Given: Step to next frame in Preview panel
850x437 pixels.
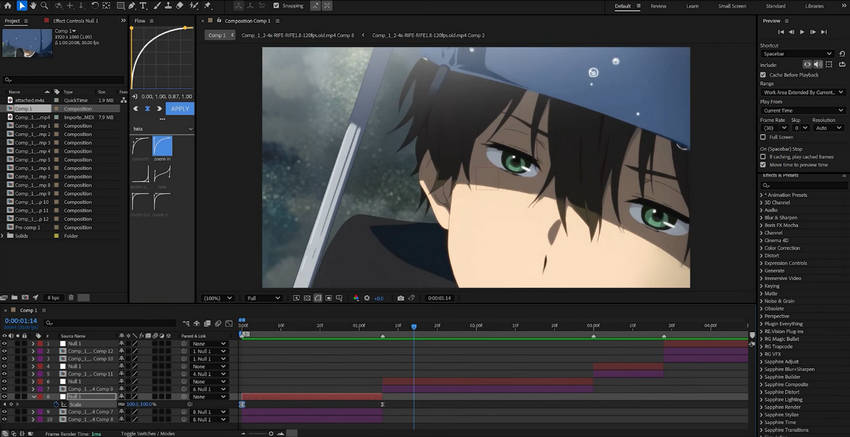Looking at the screenshot, I should tap(813, 33).
